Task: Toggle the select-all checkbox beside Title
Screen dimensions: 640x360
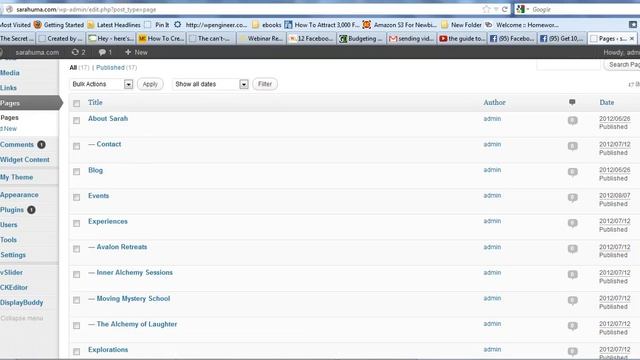Action: click(76, 103)
